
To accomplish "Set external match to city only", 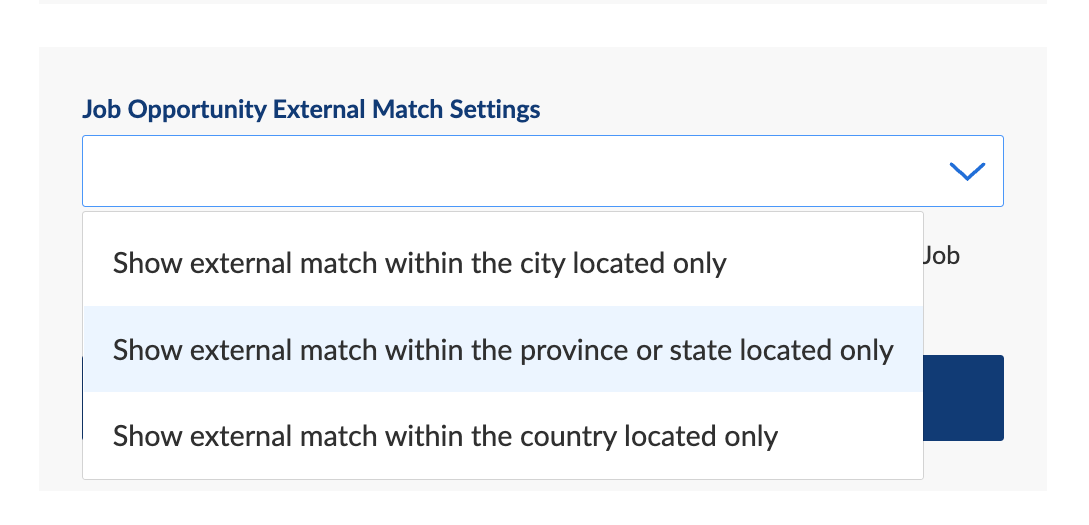I will [419, 264].
